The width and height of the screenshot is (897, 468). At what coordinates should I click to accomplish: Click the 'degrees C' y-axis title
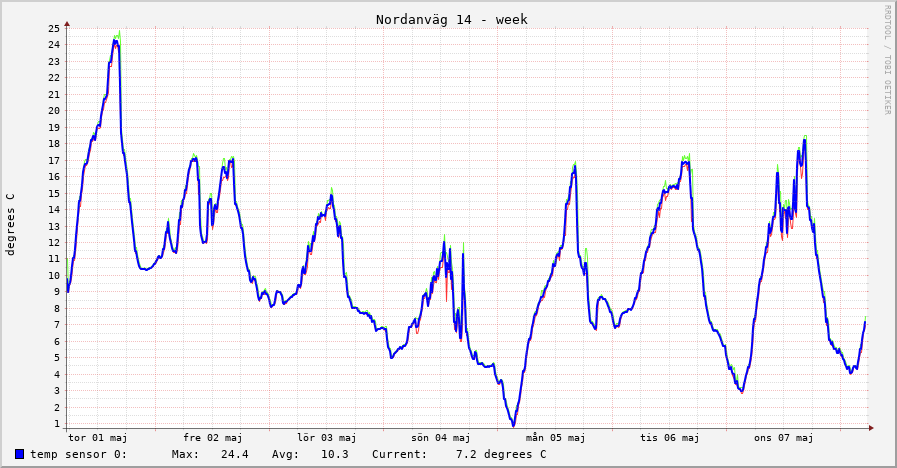10,224
